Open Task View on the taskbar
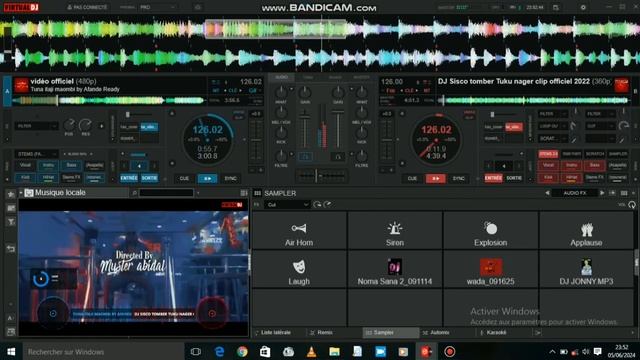 pos(196,351)
